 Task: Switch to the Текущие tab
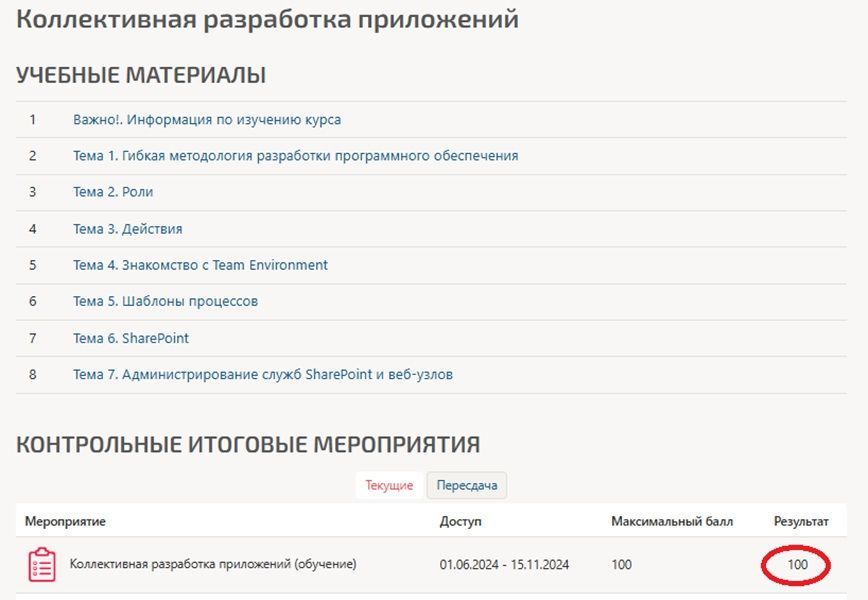click(389, 485)
